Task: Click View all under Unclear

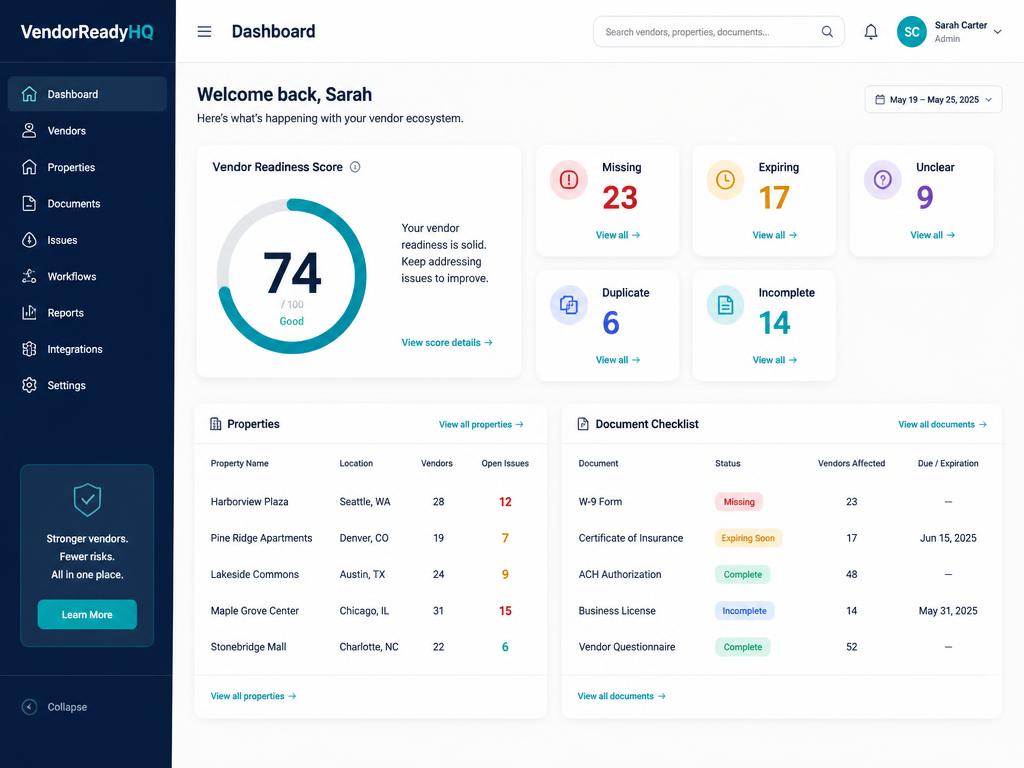Action: [932, 234]
